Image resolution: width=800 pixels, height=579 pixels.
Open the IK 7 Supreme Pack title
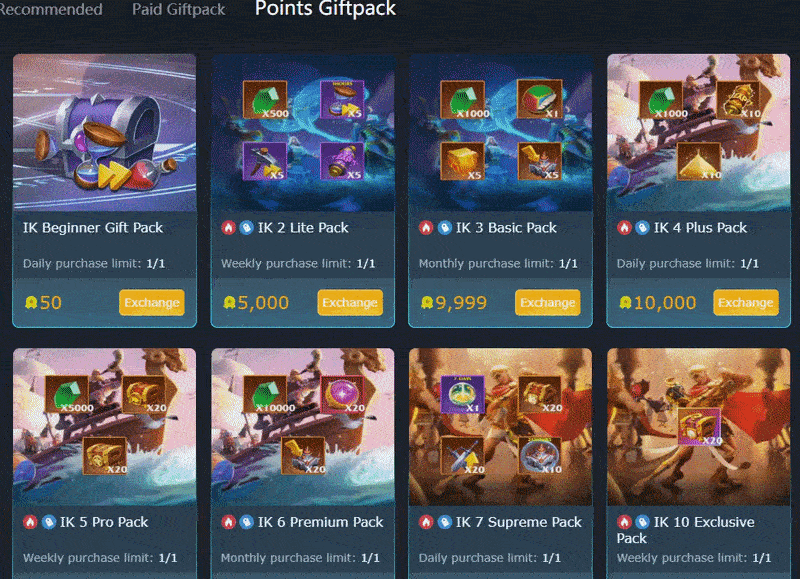518,522
